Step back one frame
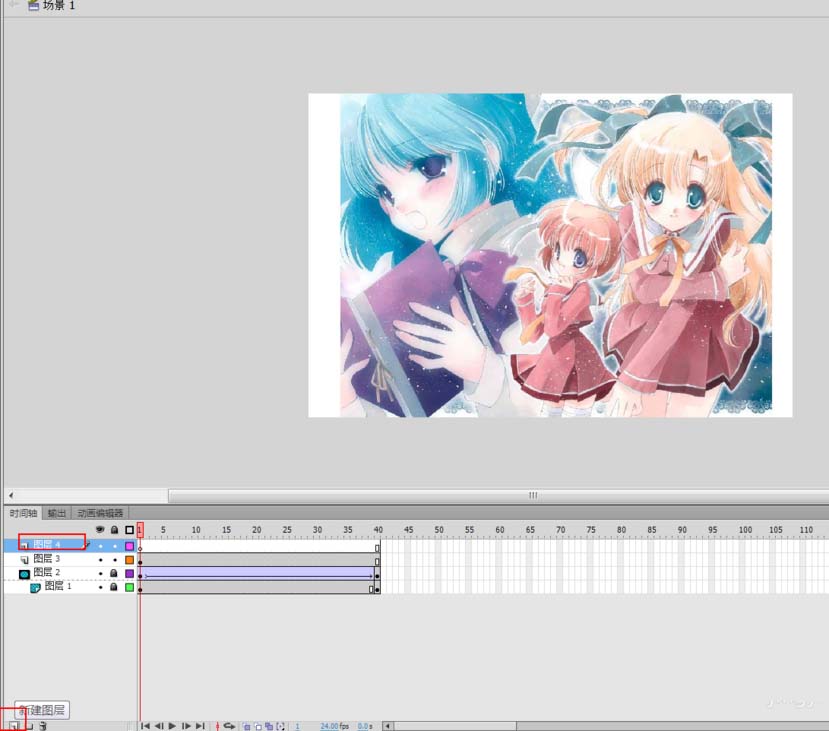 pos(159,726)
